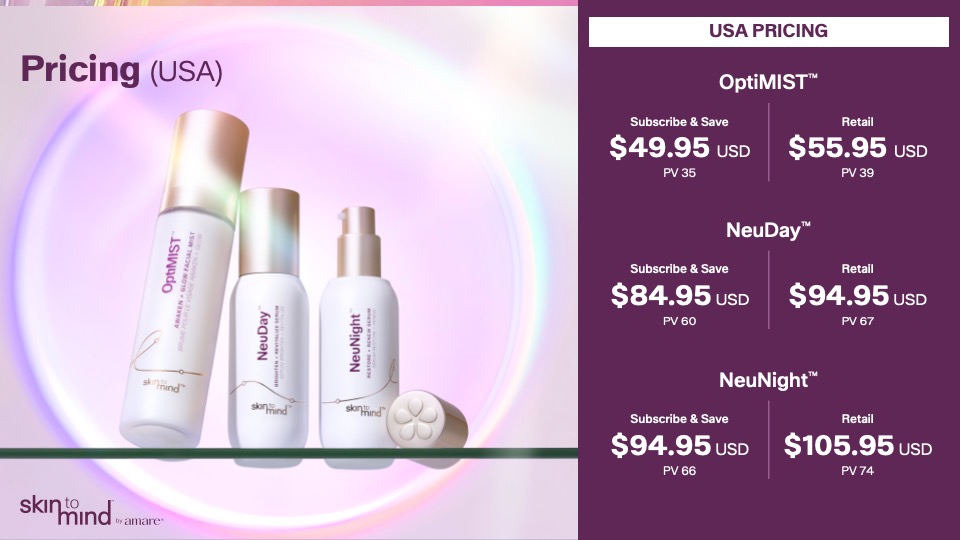This screenshot has height=540, width=960.
Task: Click the PV 60 label under NeuDay
Action: [680, 321]
